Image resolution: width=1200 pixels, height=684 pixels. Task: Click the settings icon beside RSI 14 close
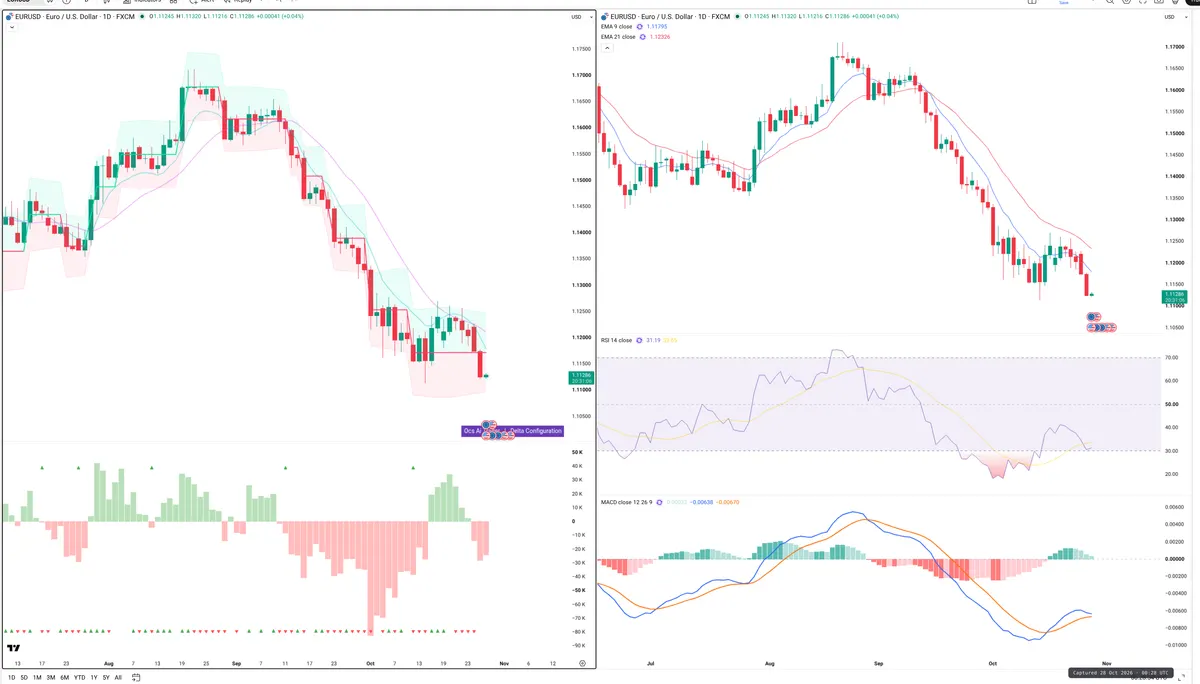(x=640, y=340)
